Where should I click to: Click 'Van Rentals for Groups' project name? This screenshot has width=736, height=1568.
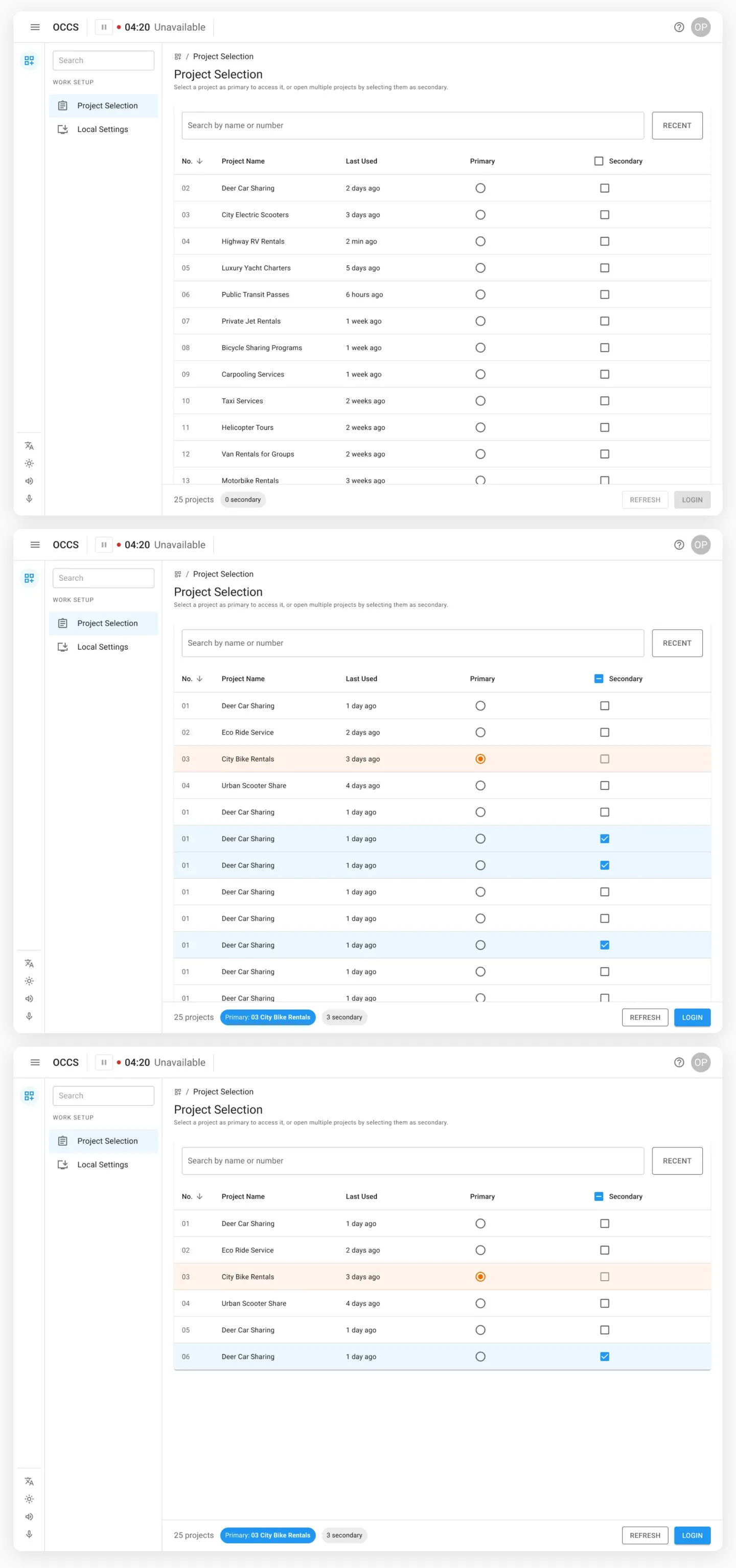point(258,454)
